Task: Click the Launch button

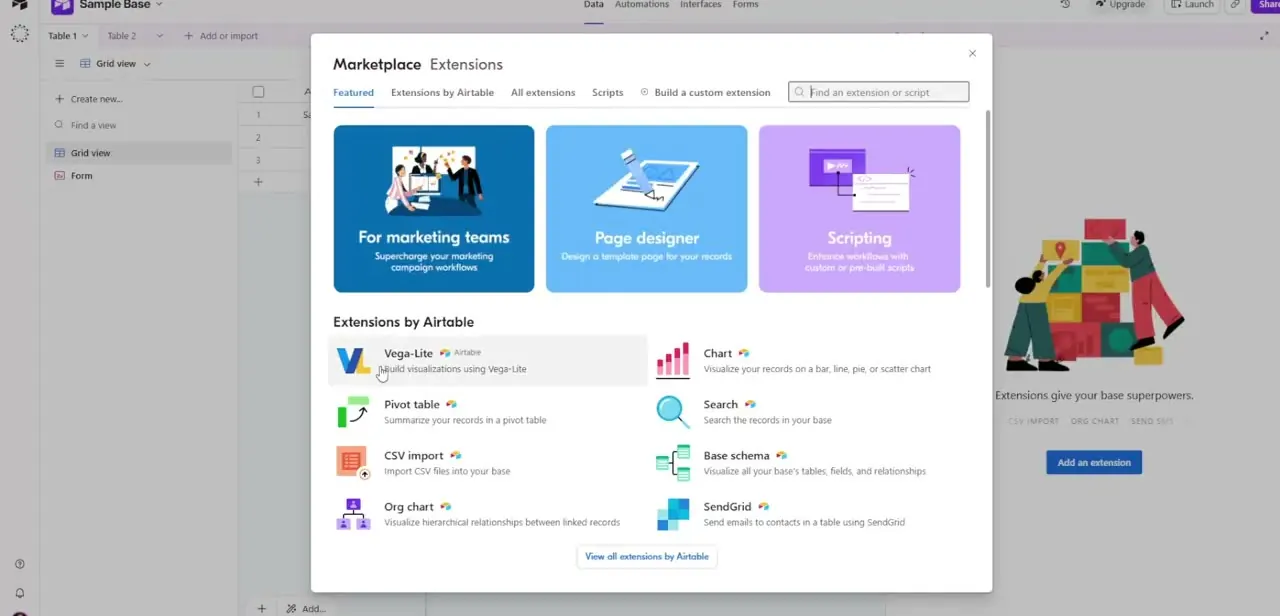Action: (x=1191, y=5)
